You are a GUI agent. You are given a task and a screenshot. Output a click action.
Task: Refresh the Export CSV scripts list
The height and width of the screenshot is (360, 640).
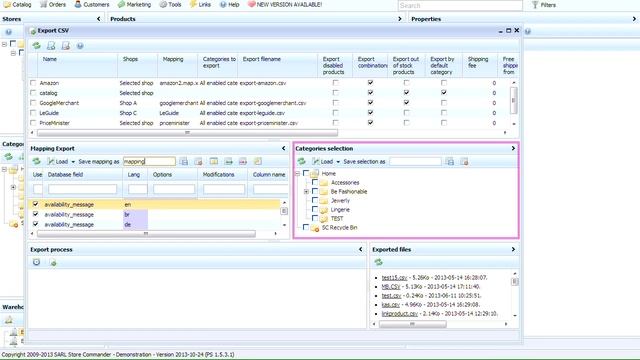point(36,46)
